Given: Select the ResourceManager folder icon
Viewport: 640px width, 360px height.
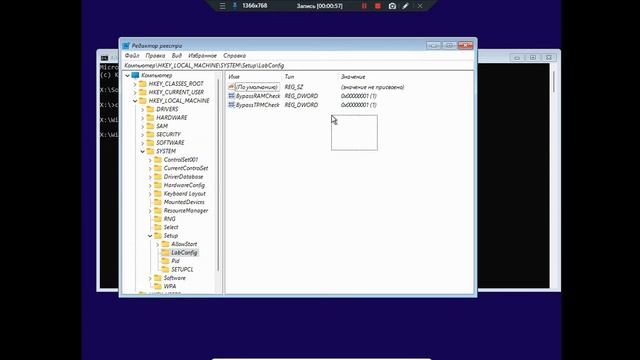Looking at the screenshot, I should point(158,211).
